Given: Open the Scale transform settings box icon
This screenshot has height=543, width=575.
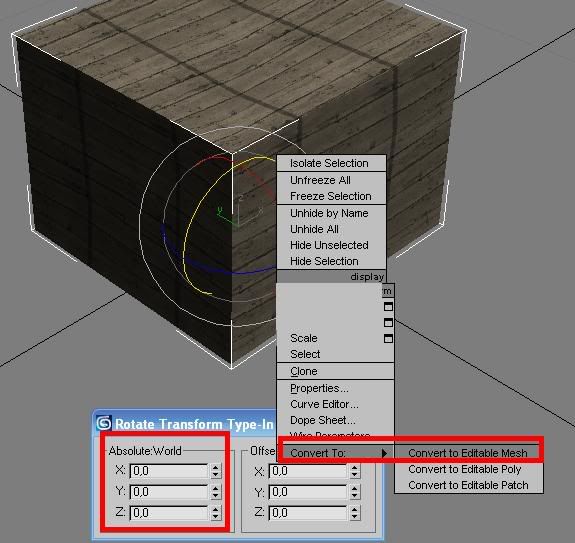Looking at the screenshot, I should tap(388, 338).
